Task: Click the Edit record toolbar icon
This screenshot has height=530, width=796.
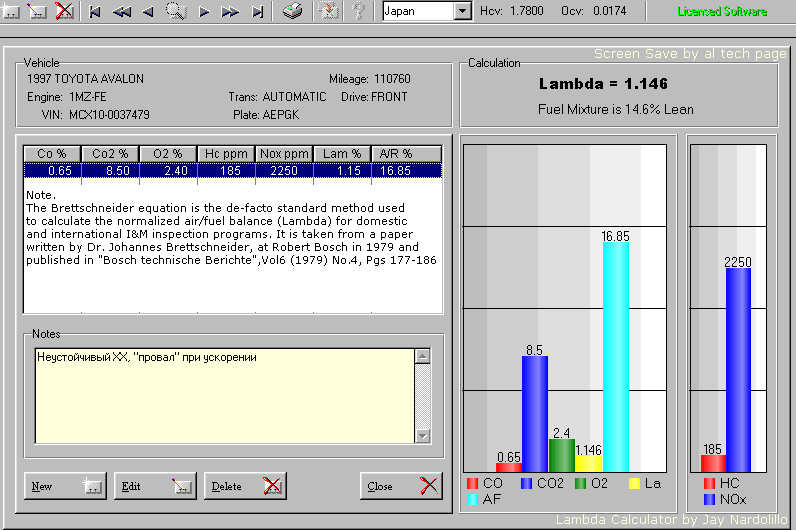Action: pyautogui.click(x=38, y=12)
